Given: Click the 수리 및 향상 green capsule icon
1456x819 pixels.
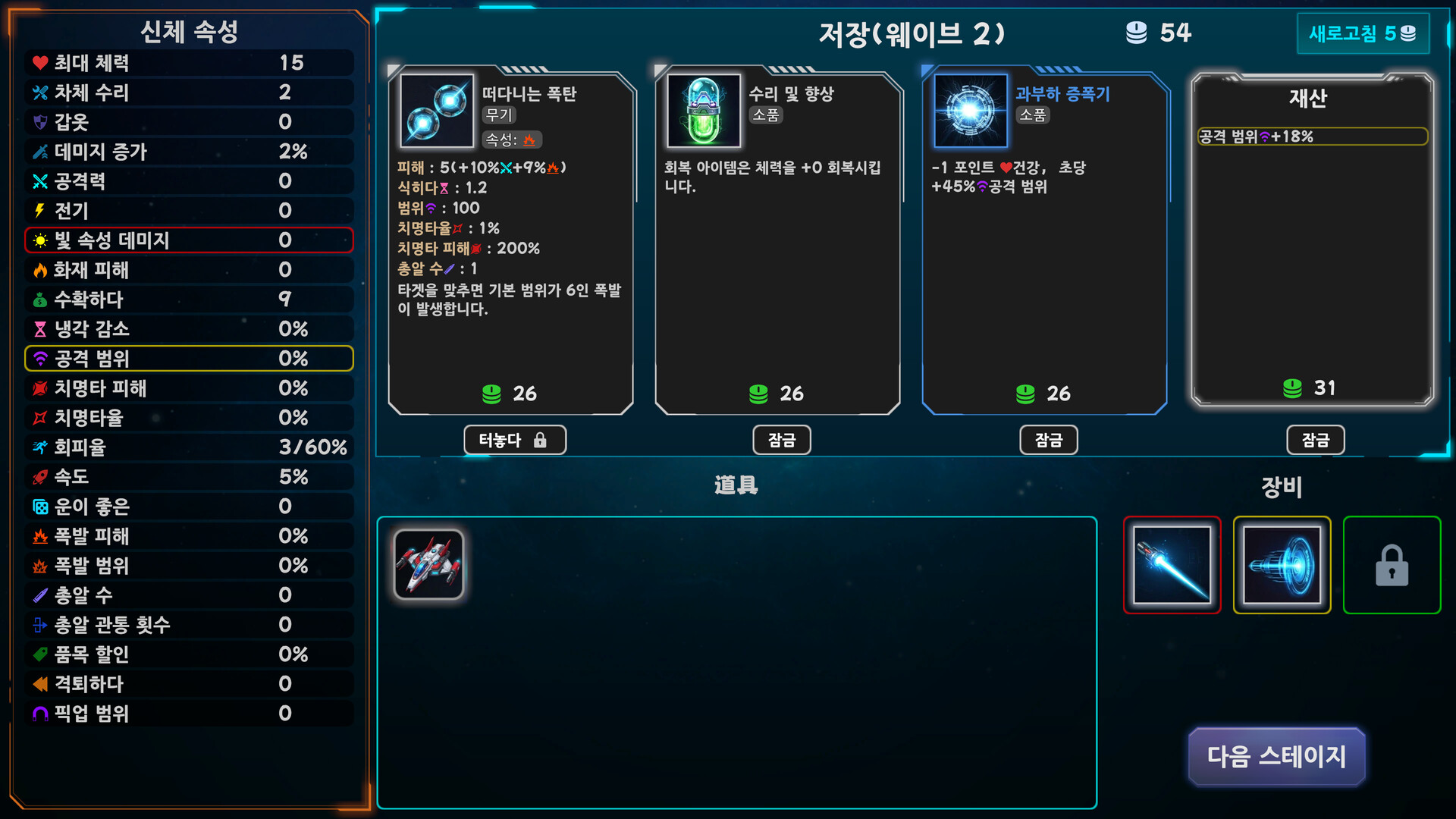Looking at the screenshot, I should click(x=704, y=111).
